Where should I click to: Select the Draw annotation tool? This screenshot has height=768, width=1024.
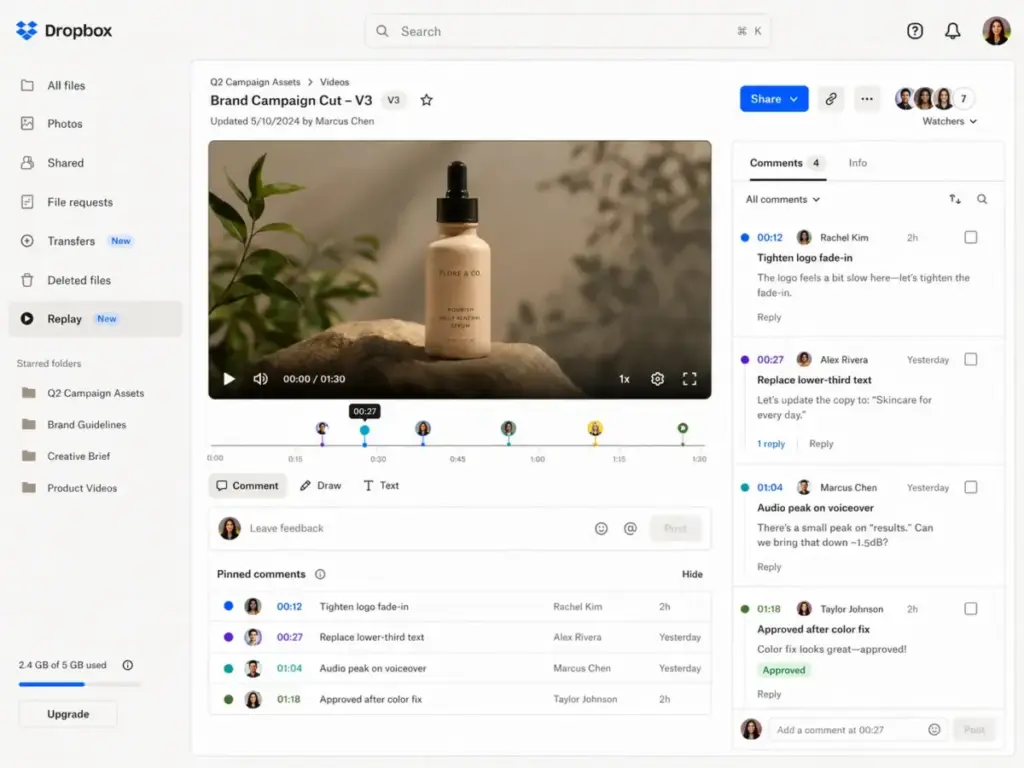321,486
